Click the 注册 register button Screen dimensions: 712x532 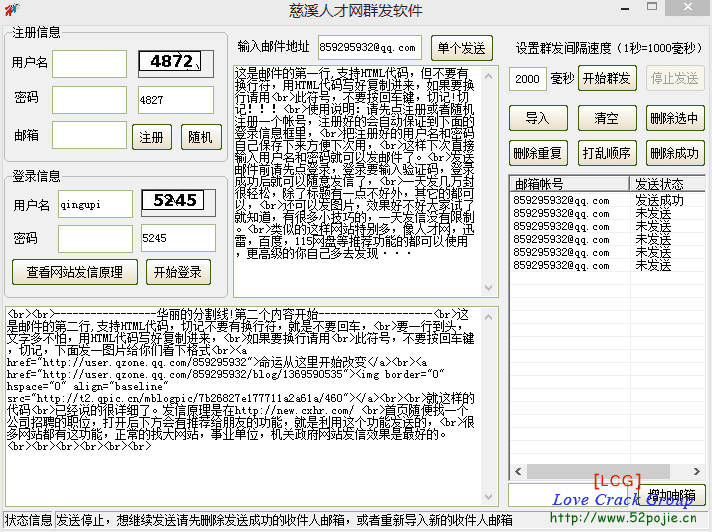click(151, 137)
